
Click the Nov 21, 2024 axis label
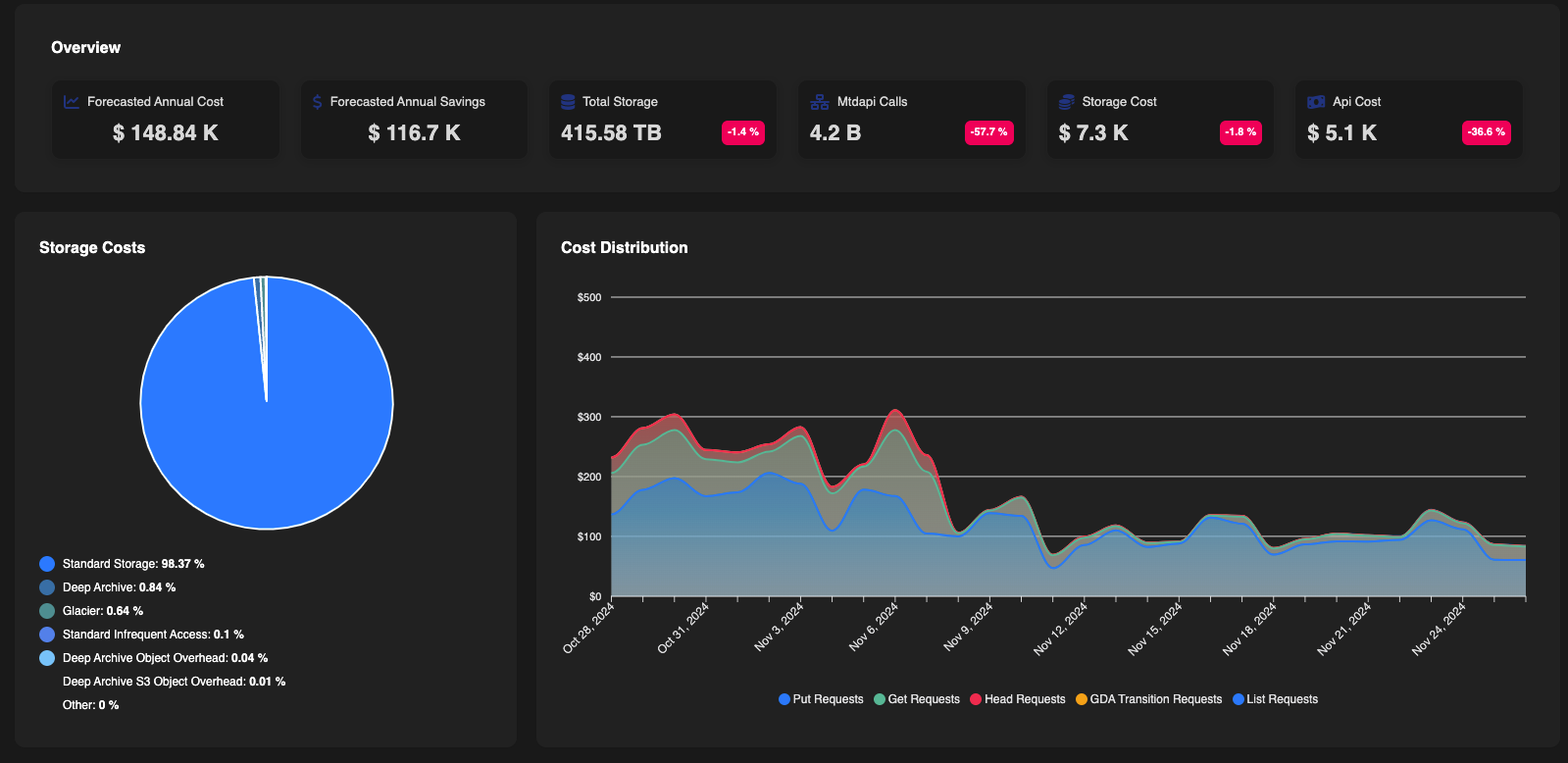click(x=1344, y=629)
